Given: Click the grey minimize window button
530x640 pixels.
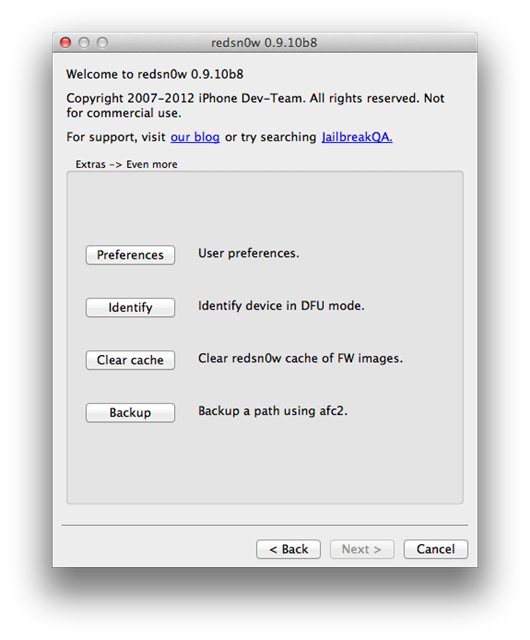Looking at the screenshot, I should 84,42.
